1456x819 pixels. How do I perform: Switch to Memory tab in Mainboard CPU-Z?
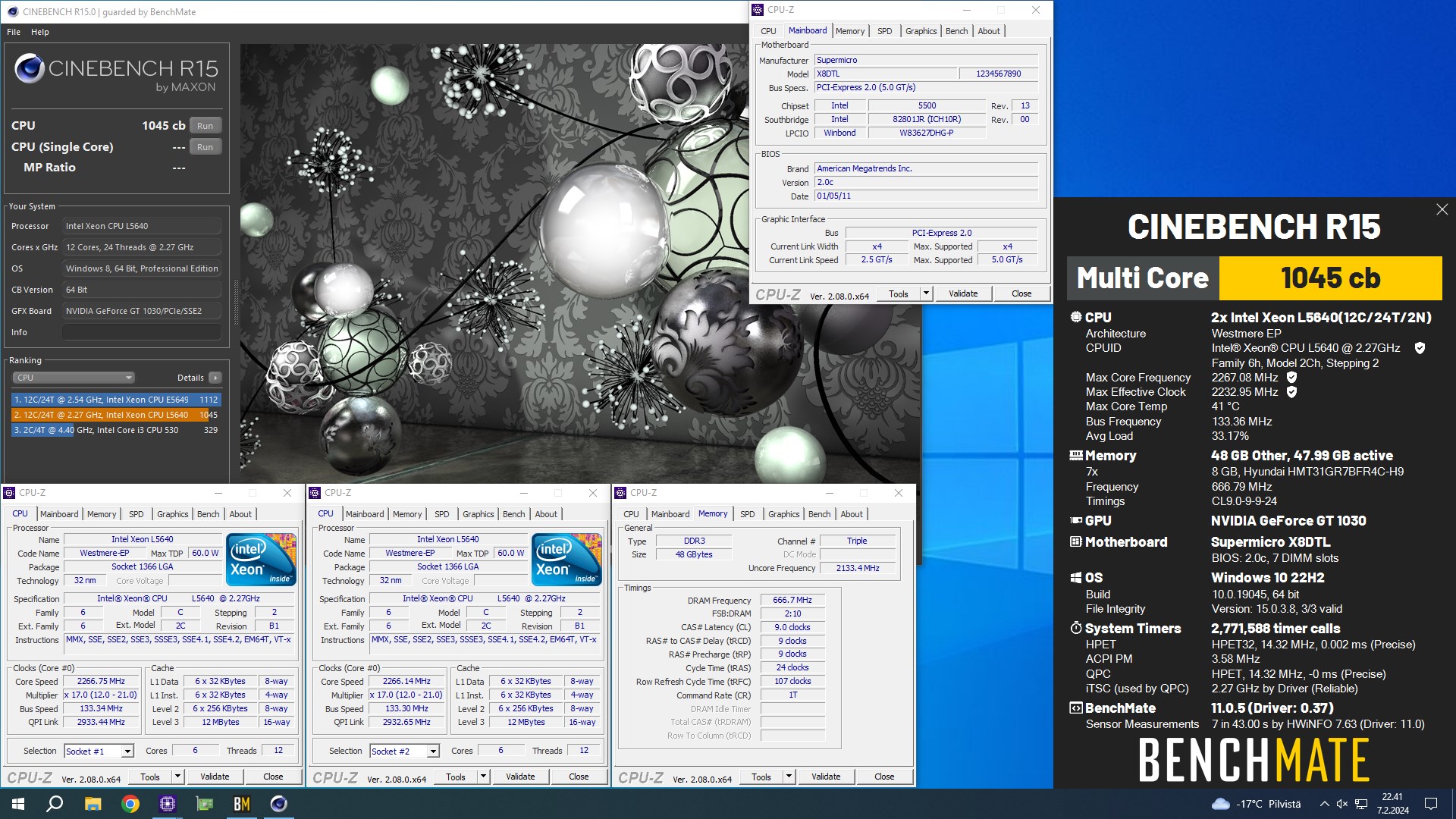click(x=849, y=31)
